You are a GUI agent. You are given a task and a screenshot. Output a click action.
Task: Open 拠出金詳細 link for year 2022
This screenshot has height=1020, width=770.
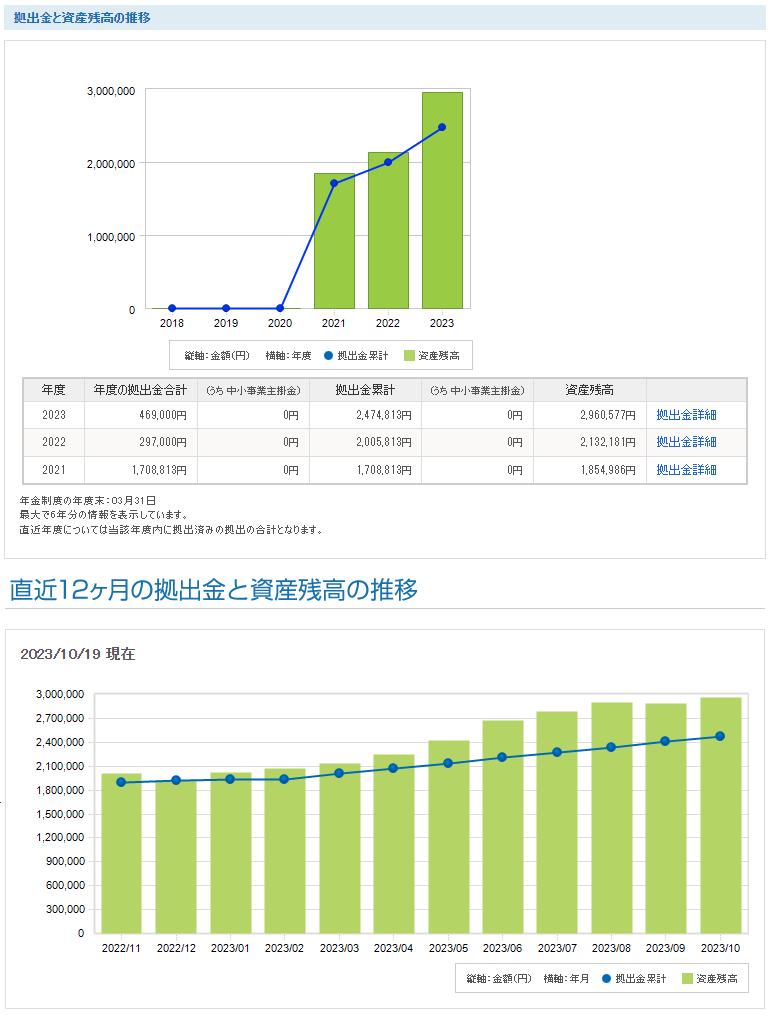686,442
